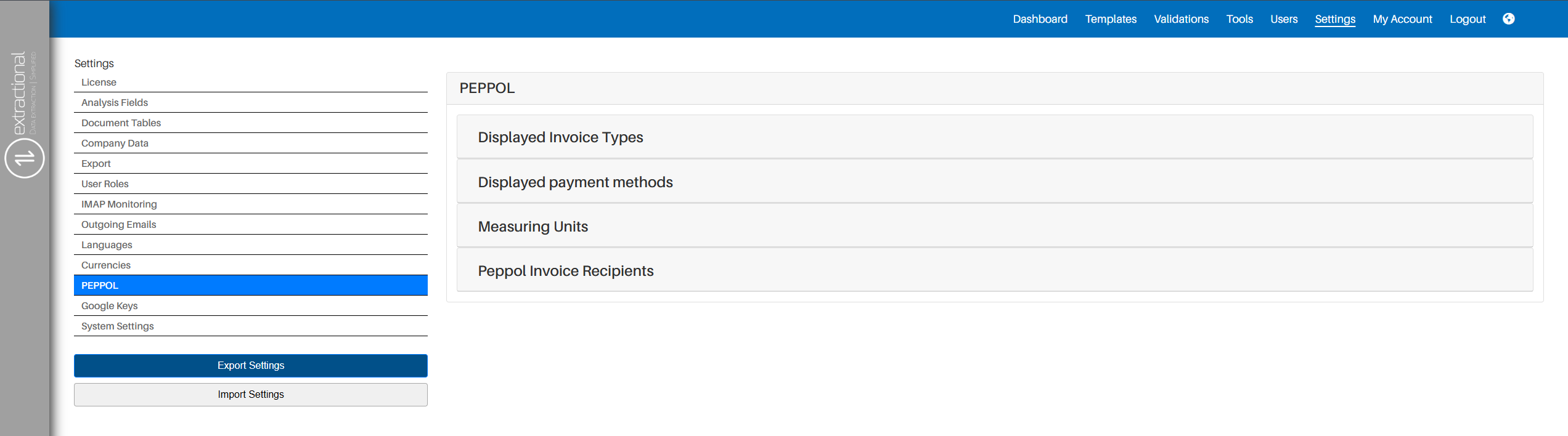The image size is (1568, 436).
Task: Expand Displayed Invoice Types section
Action: 560,137
